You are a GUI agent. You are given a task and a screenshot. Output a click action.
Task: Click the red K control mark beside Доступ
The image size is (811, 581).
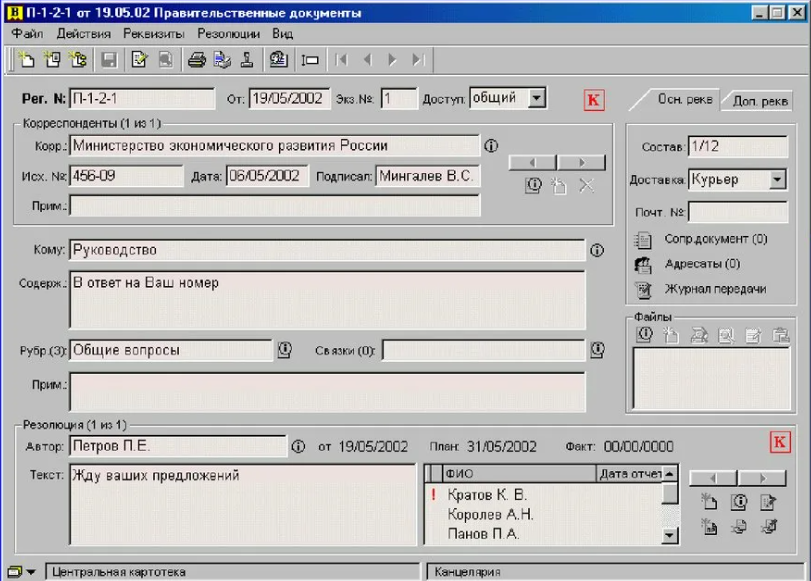595,99
